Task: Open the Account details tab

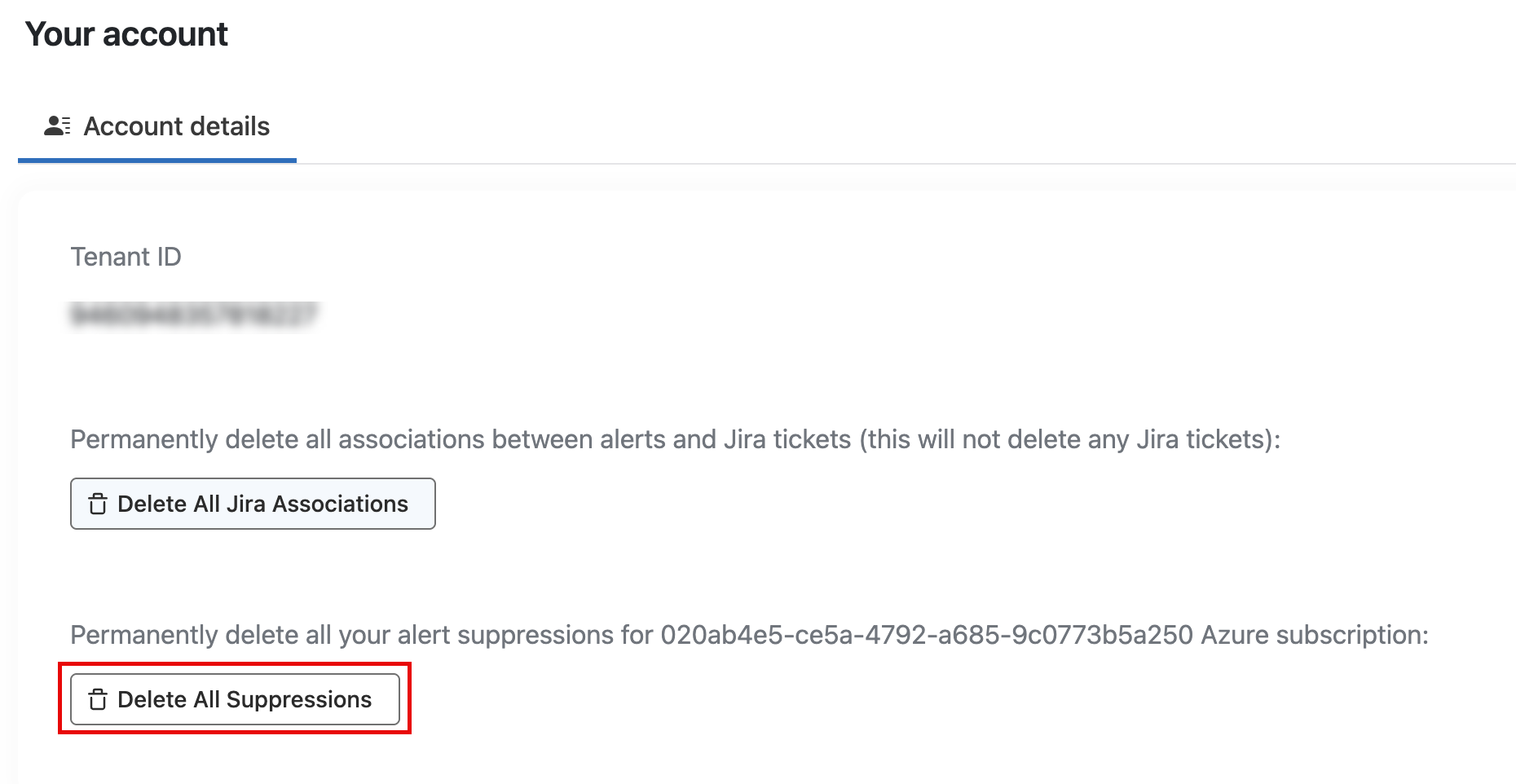Action: 157,127
